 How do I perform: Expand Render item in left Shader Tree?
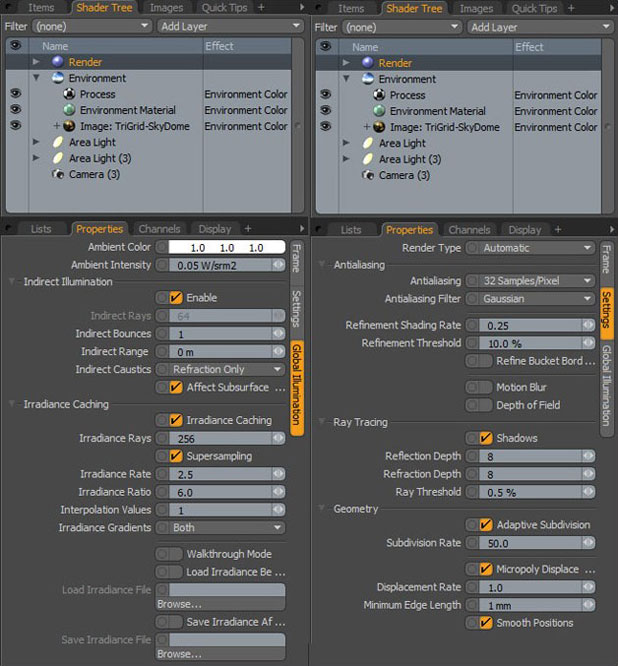tap(36, 62)
